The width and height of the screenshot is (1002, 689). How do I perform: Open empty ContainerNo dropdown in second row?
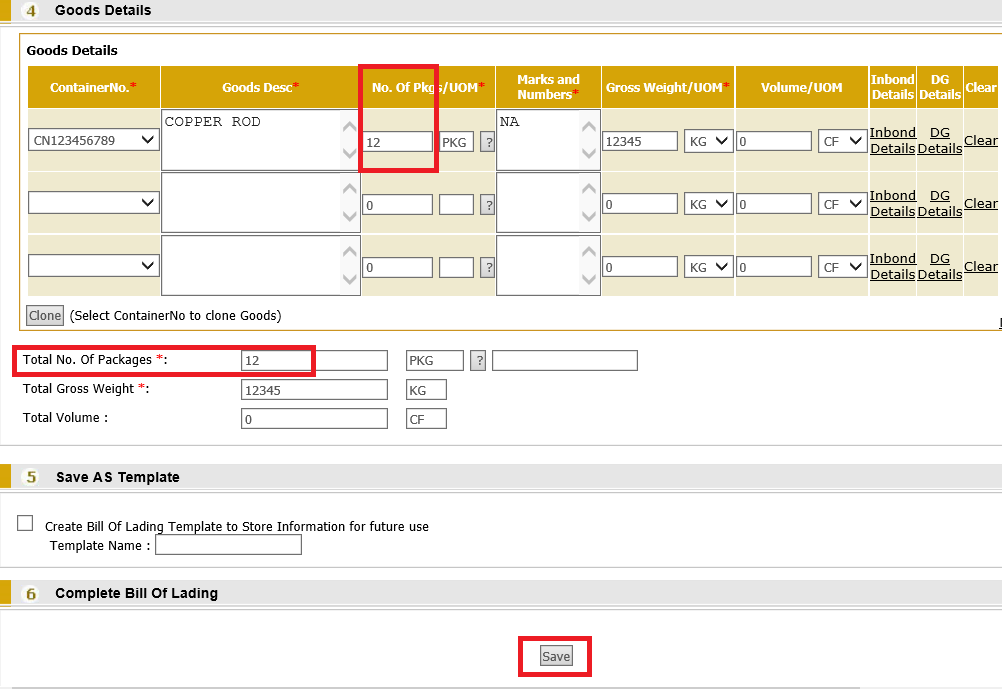tap(93, 203)
